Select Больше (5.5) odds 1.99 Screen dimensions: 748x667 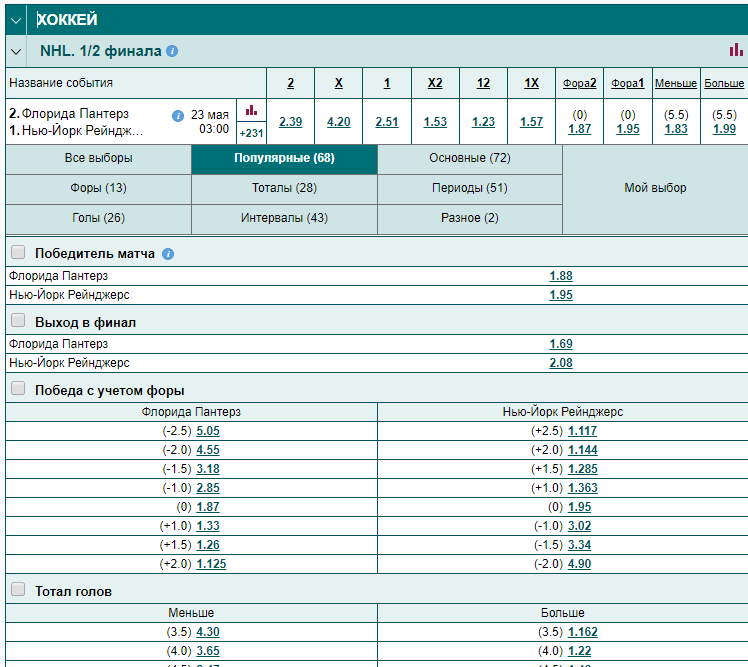coord(724,129)
